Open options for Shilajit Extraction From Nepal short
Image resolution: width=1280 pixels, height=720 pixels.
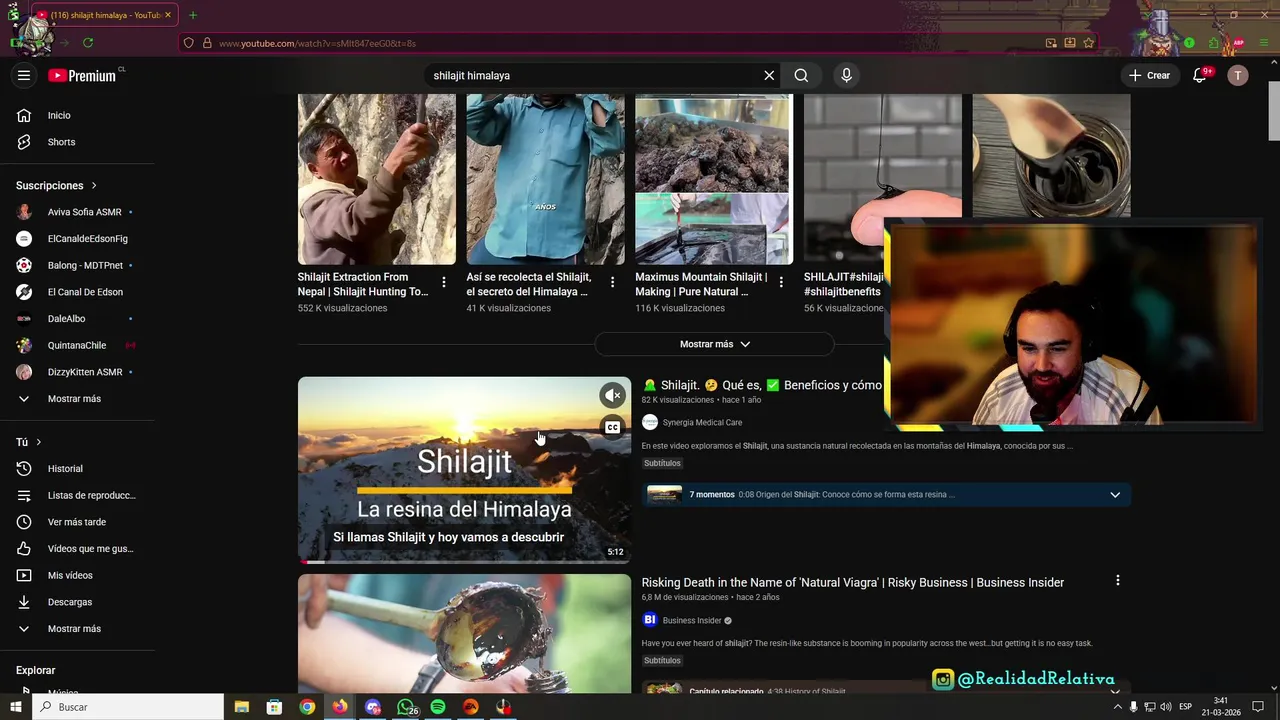tap(444, 283)
